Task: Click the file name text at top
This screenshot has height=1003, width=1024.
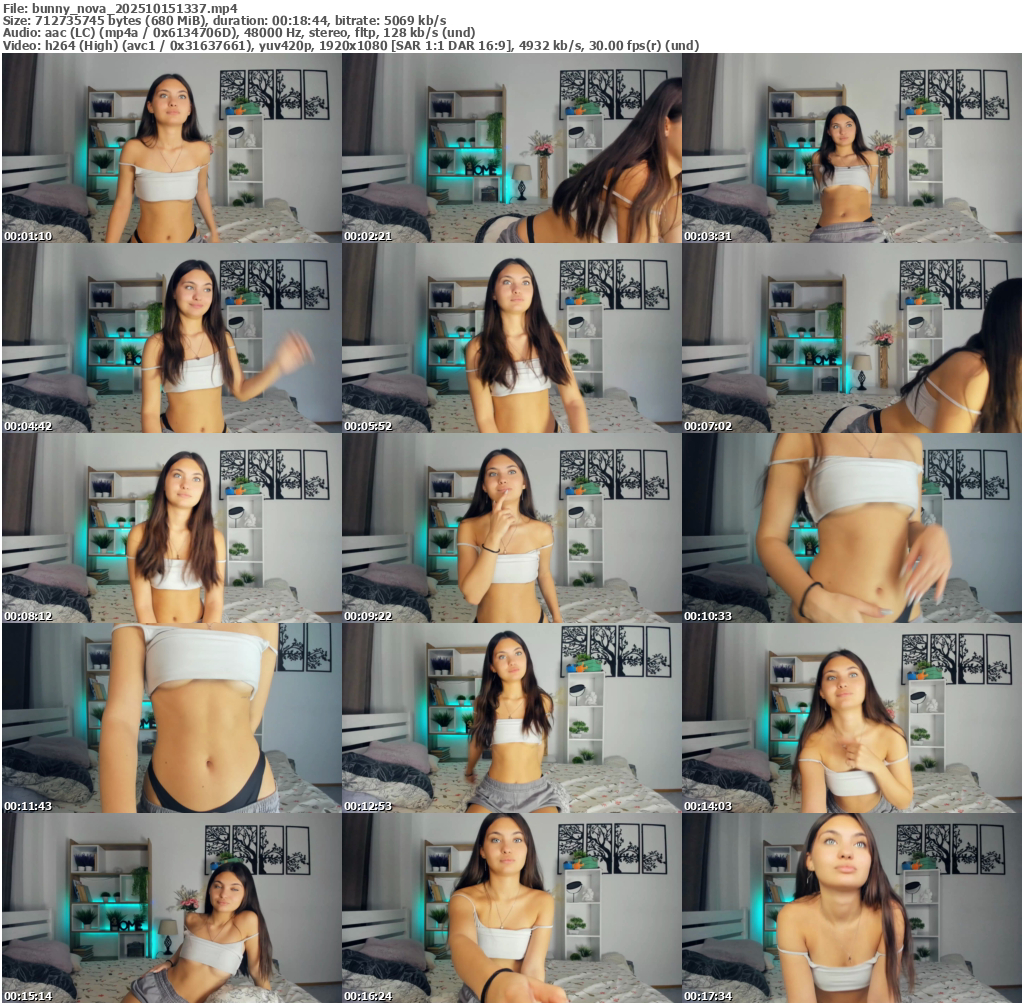Action: point(120,7)
